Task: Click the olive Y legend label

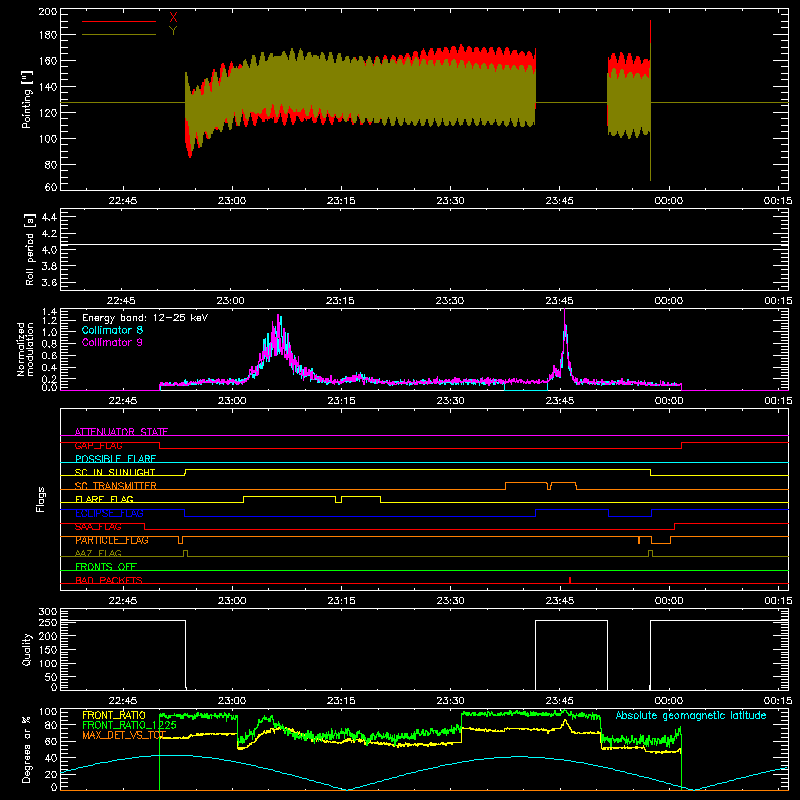Action: pyautogui.click(x=173, y=31)
